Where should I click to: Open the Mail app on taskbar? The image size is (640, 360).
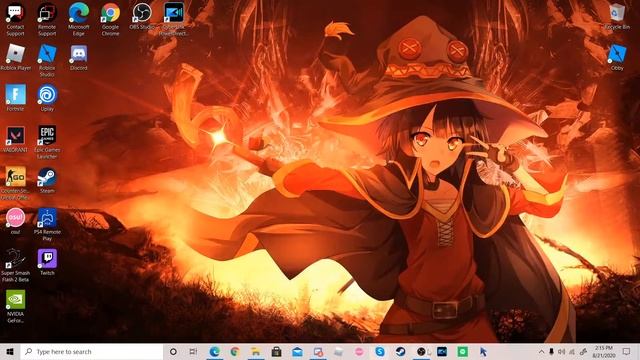tap(297, 351)
